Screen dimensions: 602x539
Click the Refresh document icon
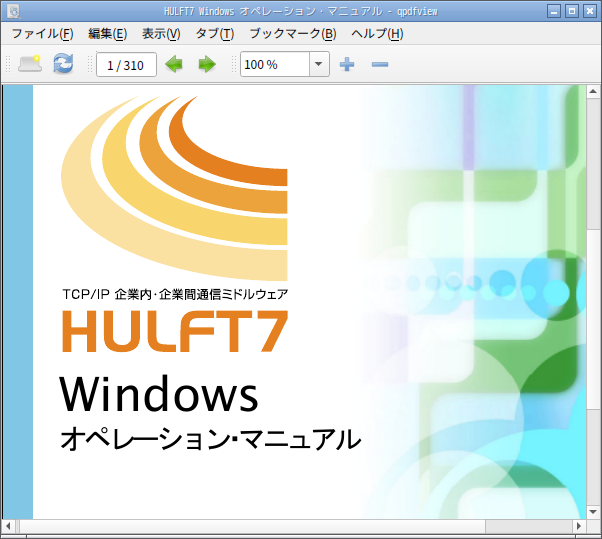tap(63, 64)
